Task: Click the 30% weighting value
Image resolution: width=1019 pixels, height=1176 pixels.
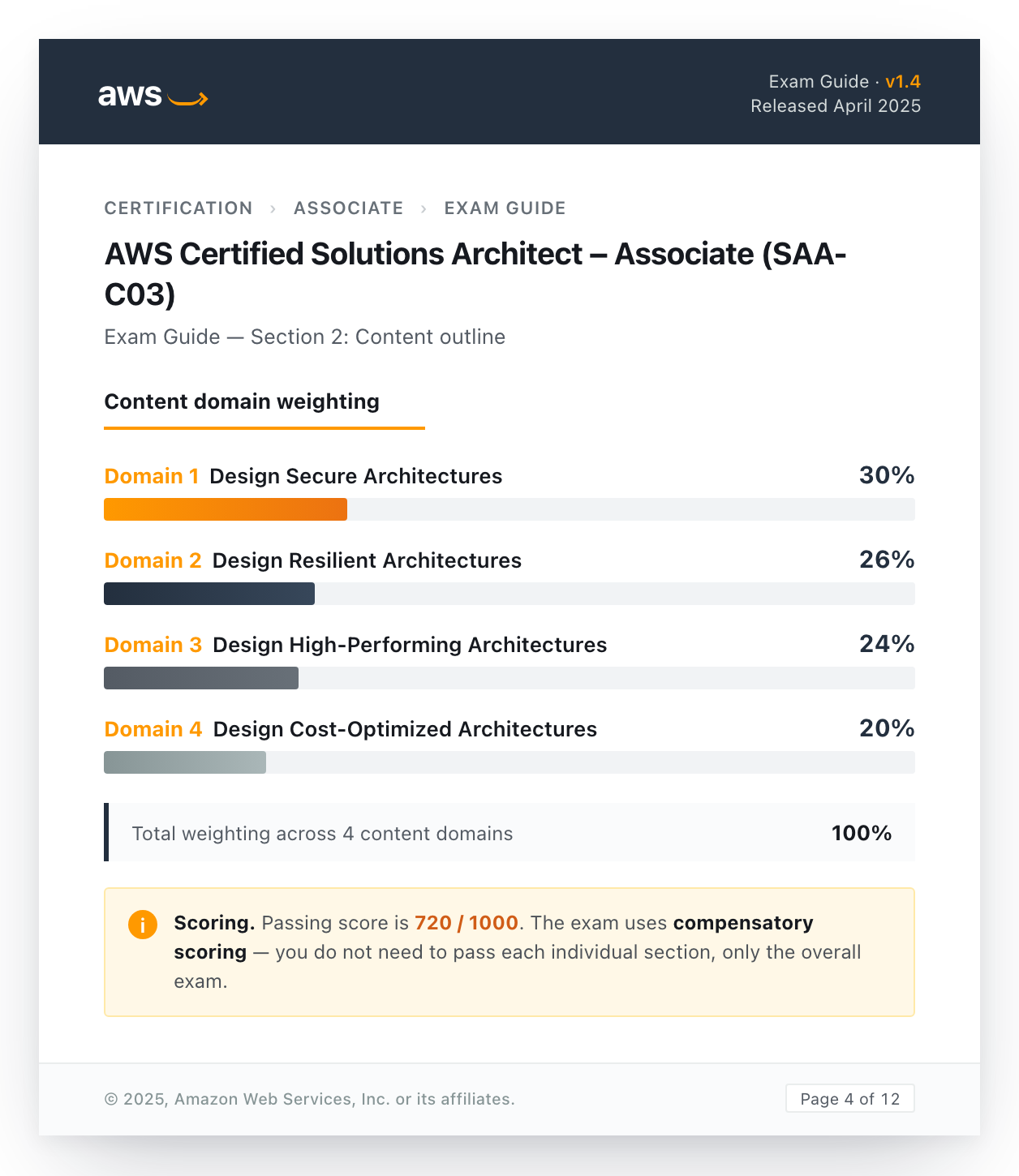Action: (x=887, y=475)
